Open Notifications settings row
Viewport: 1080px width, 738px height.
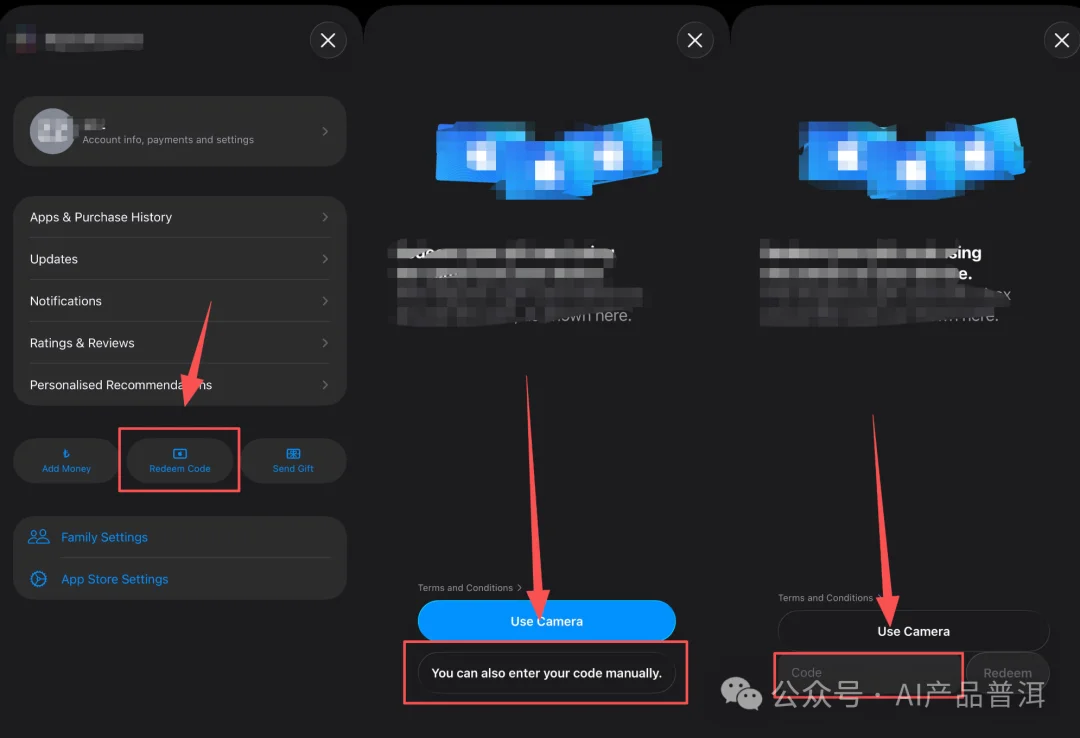tap(180, 301)
